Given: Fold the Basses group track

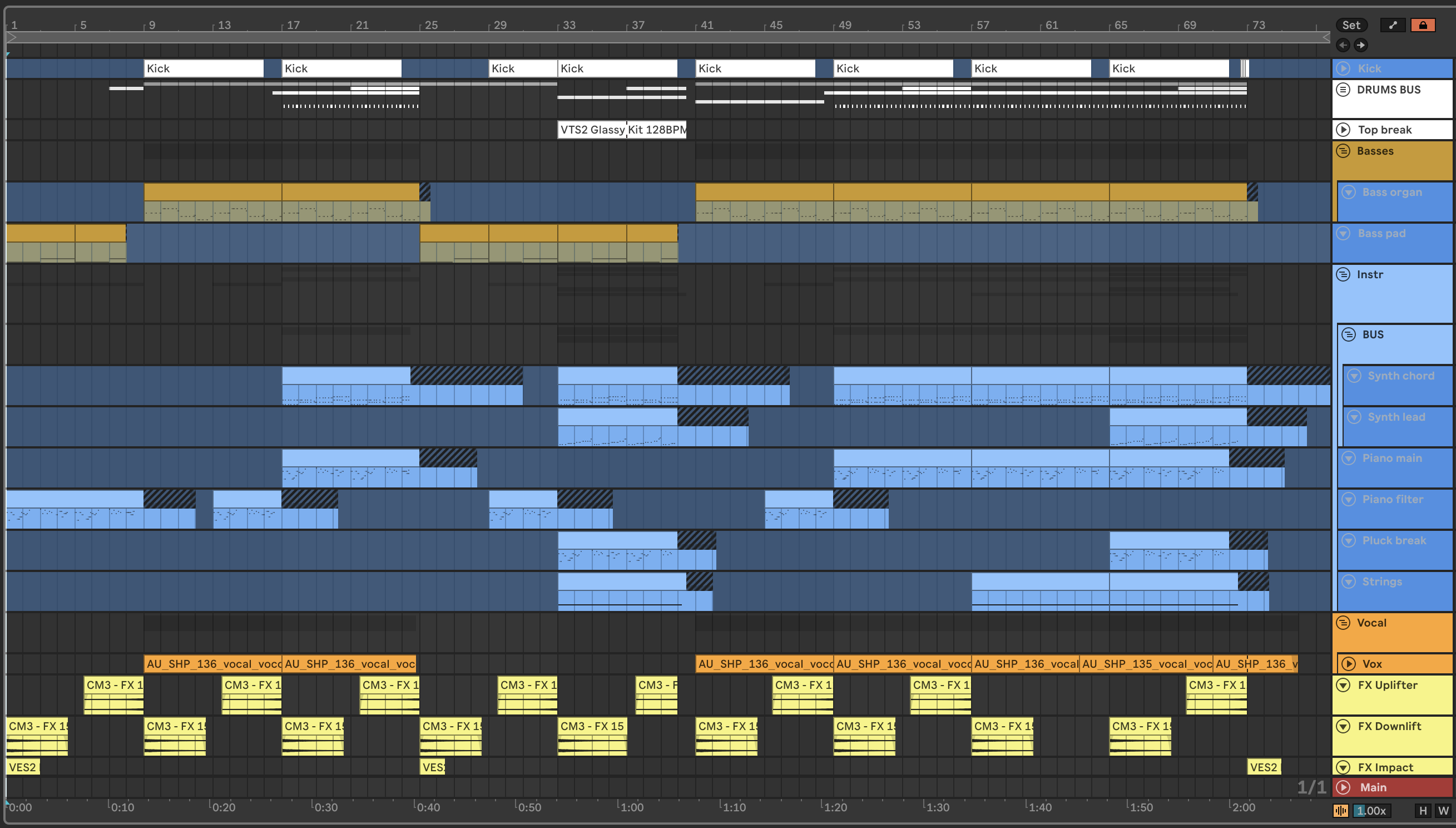Looking at the screenshot, I should click(1343, 151).
